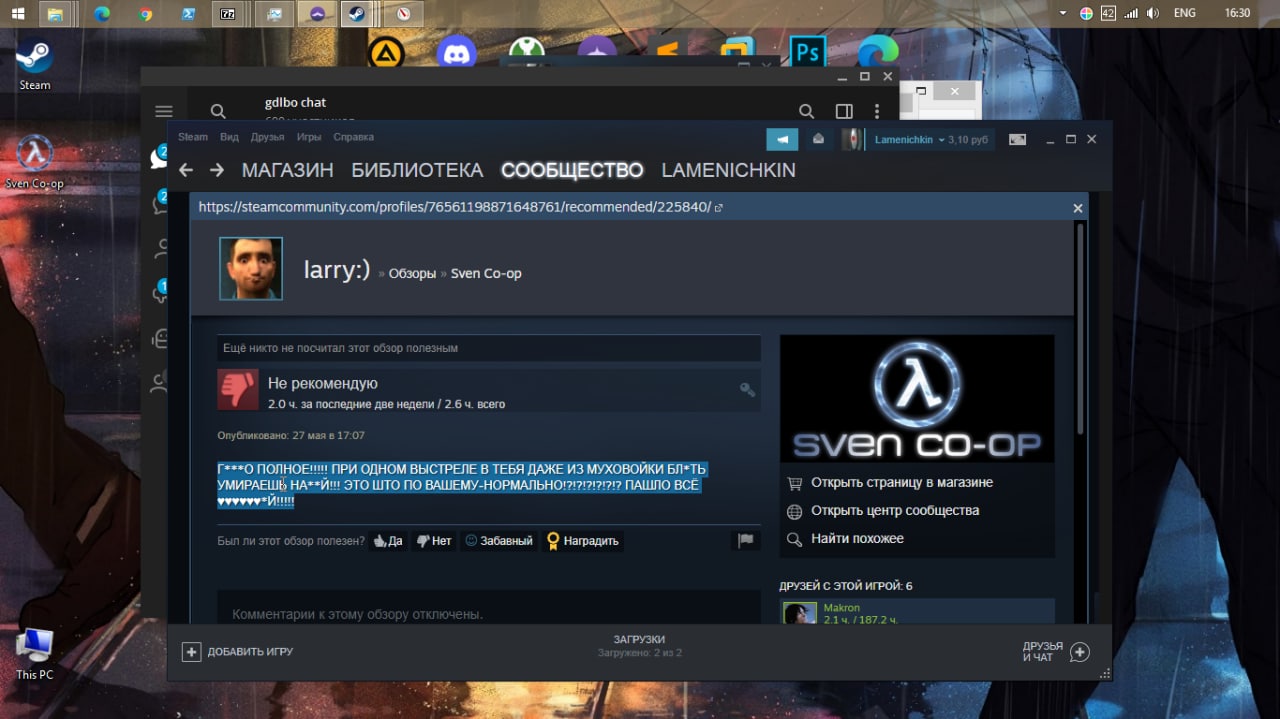The height and width of the screenshot is (719, 1280).
Task: Open the Обзоры breadcrumb link
Action: click(x=412, y=273)
